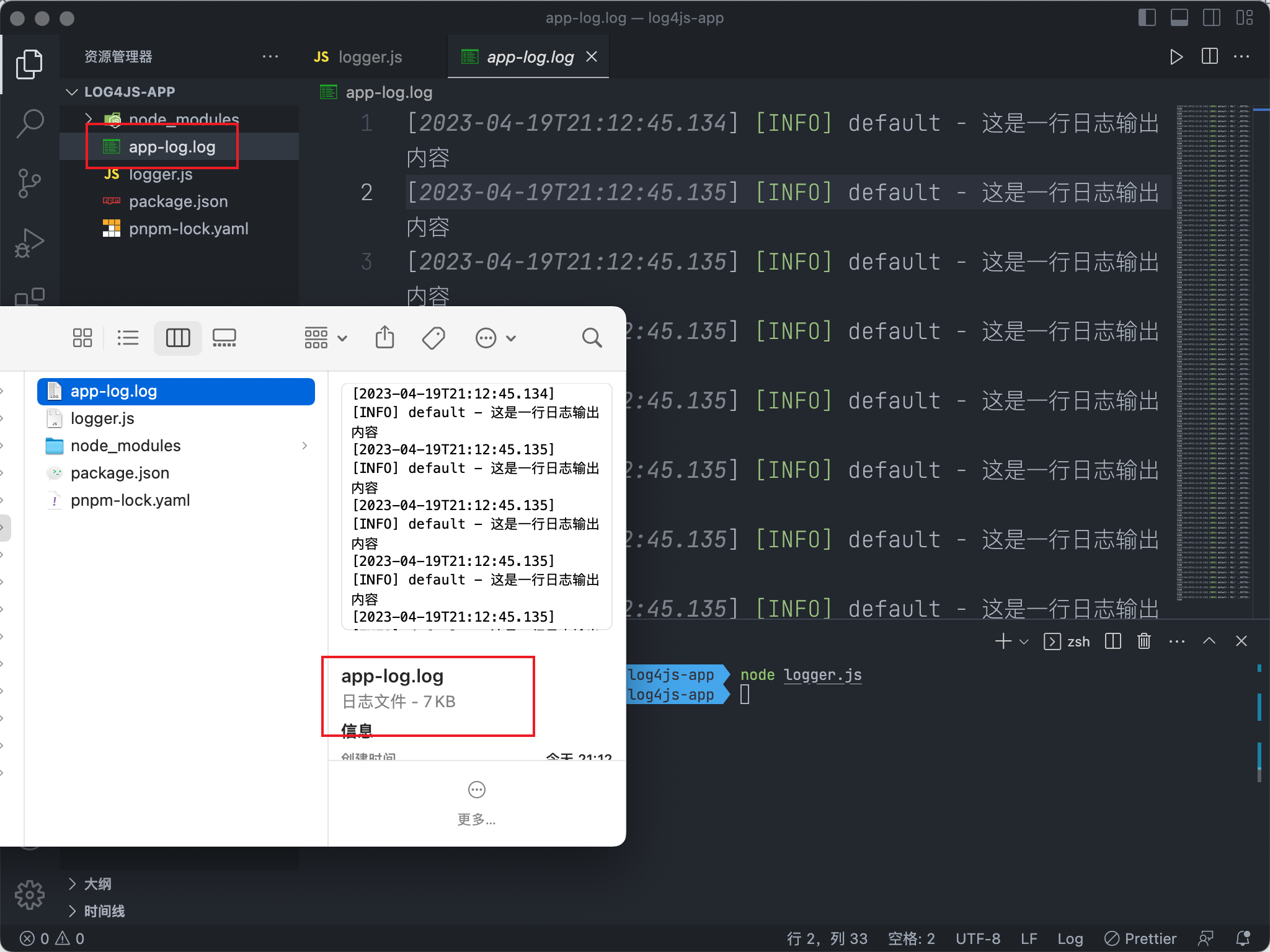
Task: Switch Finder to column view
Action: 178,338
